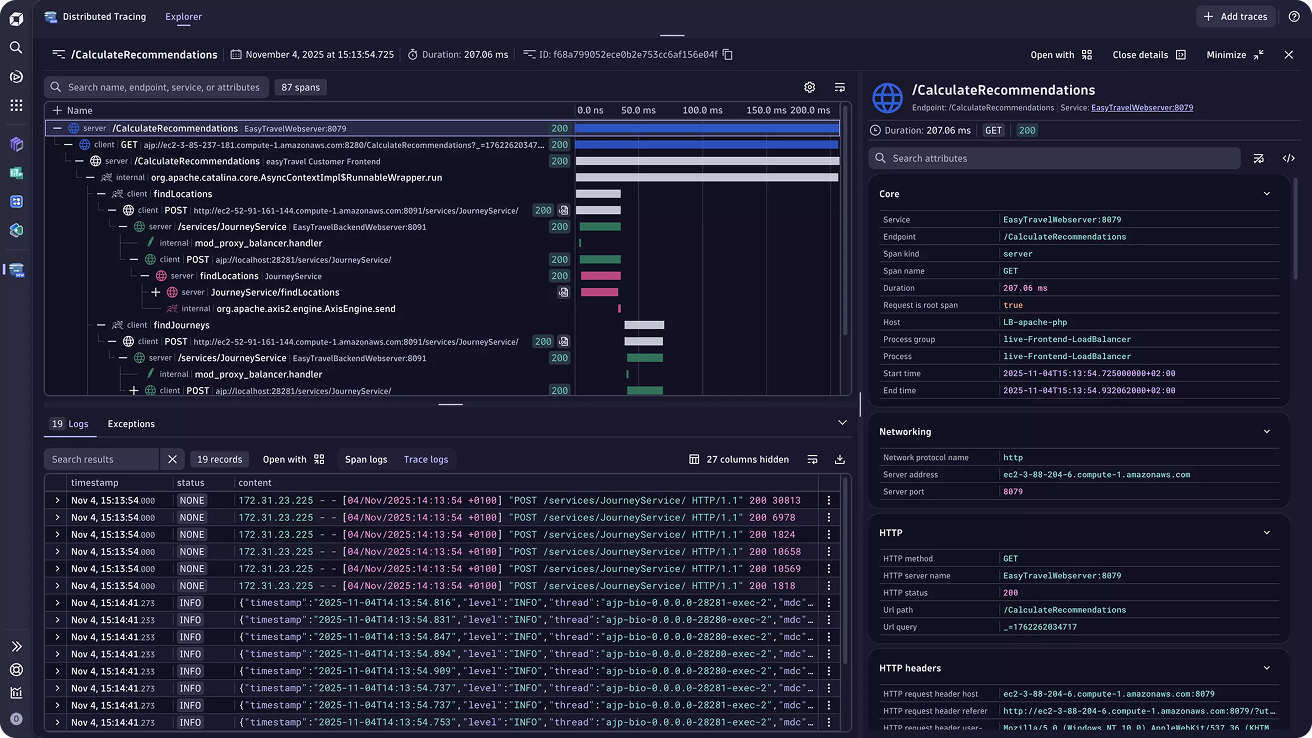This screenshot has height=738, width=1312.
Task: Open logs icon on JourneyService/findLocations span
Action: [x=564, y=292]
